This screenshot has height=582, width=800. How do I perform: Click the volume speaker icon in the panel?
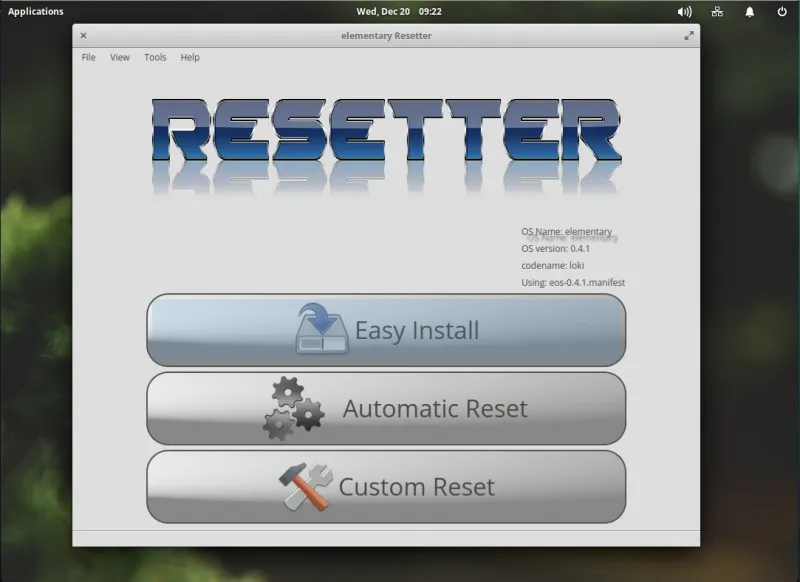point(682,11)
